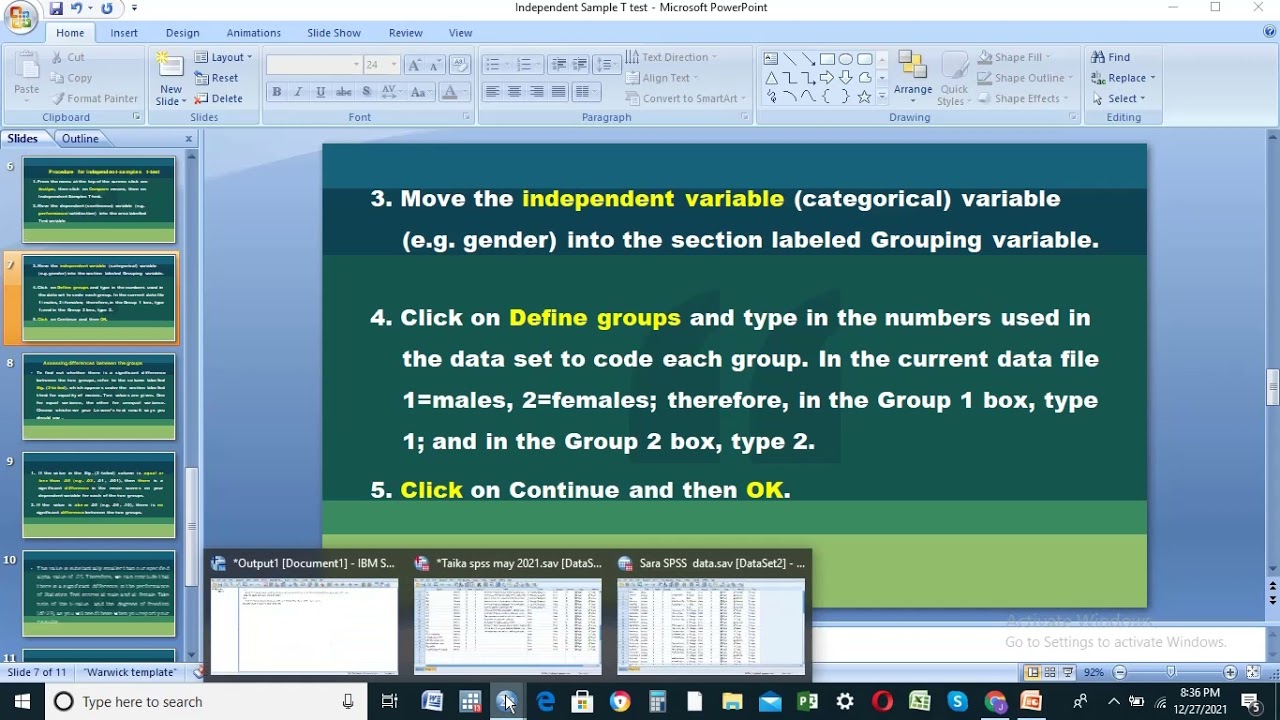Redo using Quick Access toolbar
Viewport: 1280px width, 720px height.
pos(107,8)
